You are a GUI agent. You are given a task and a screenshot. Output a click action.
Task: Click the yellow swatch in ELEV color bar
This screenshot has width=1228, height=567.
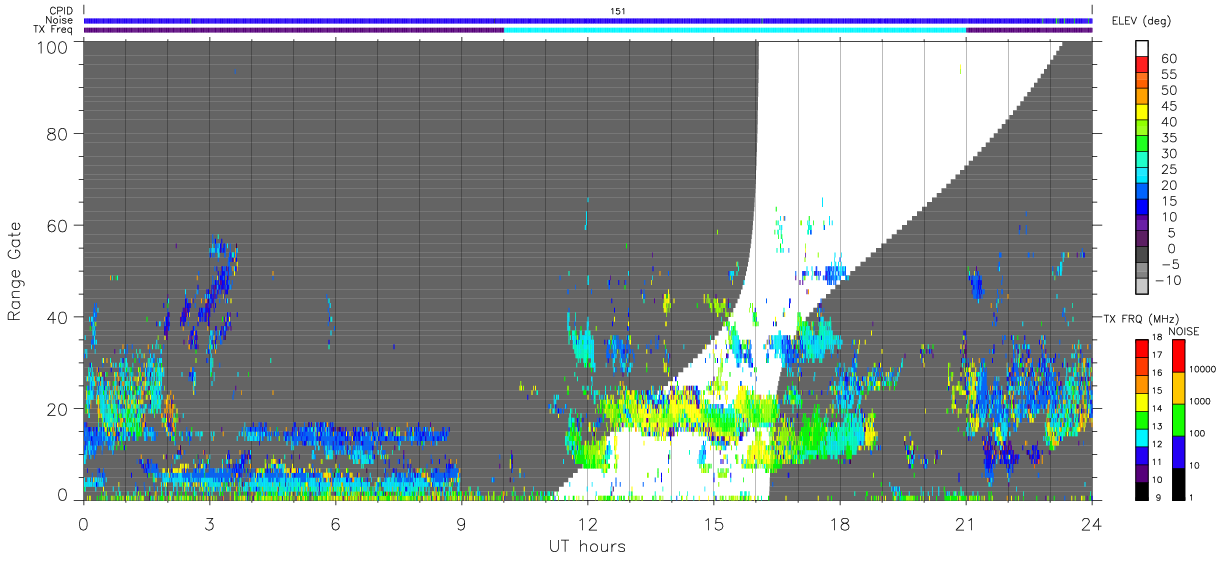coord(1144,111)
